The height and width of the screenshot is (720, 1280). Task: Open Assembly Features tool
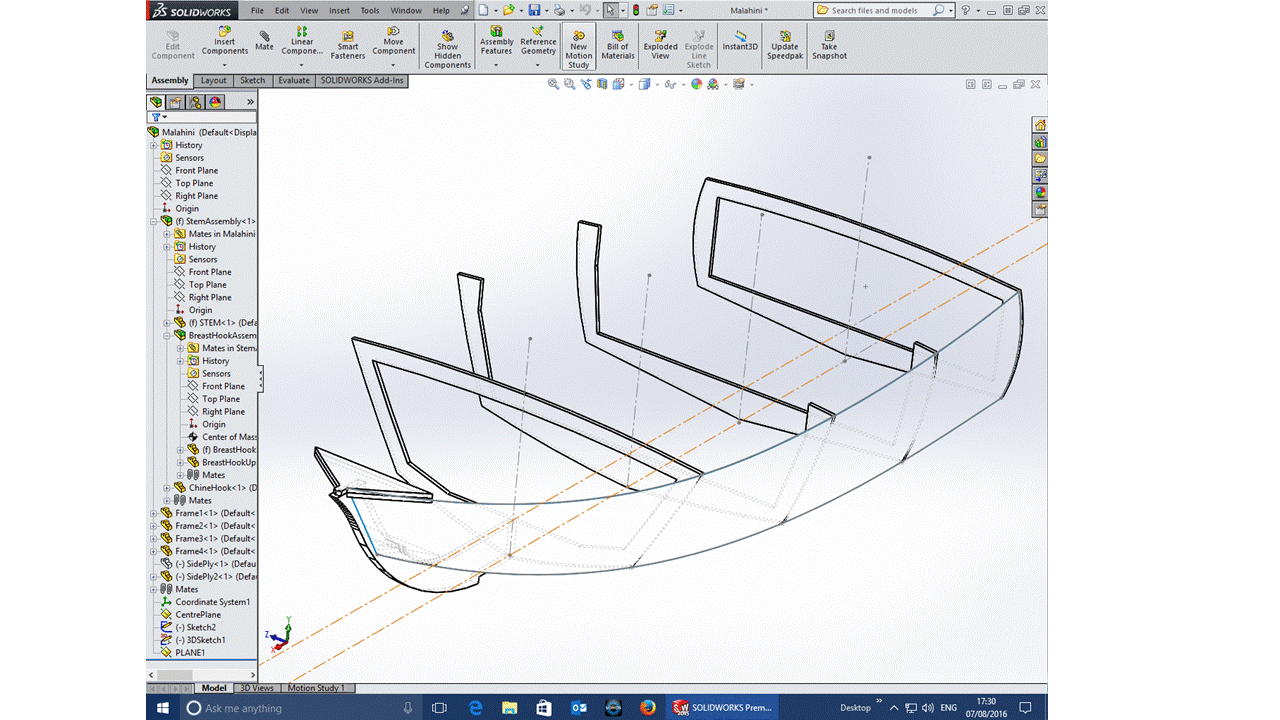[x=497, y=41]
